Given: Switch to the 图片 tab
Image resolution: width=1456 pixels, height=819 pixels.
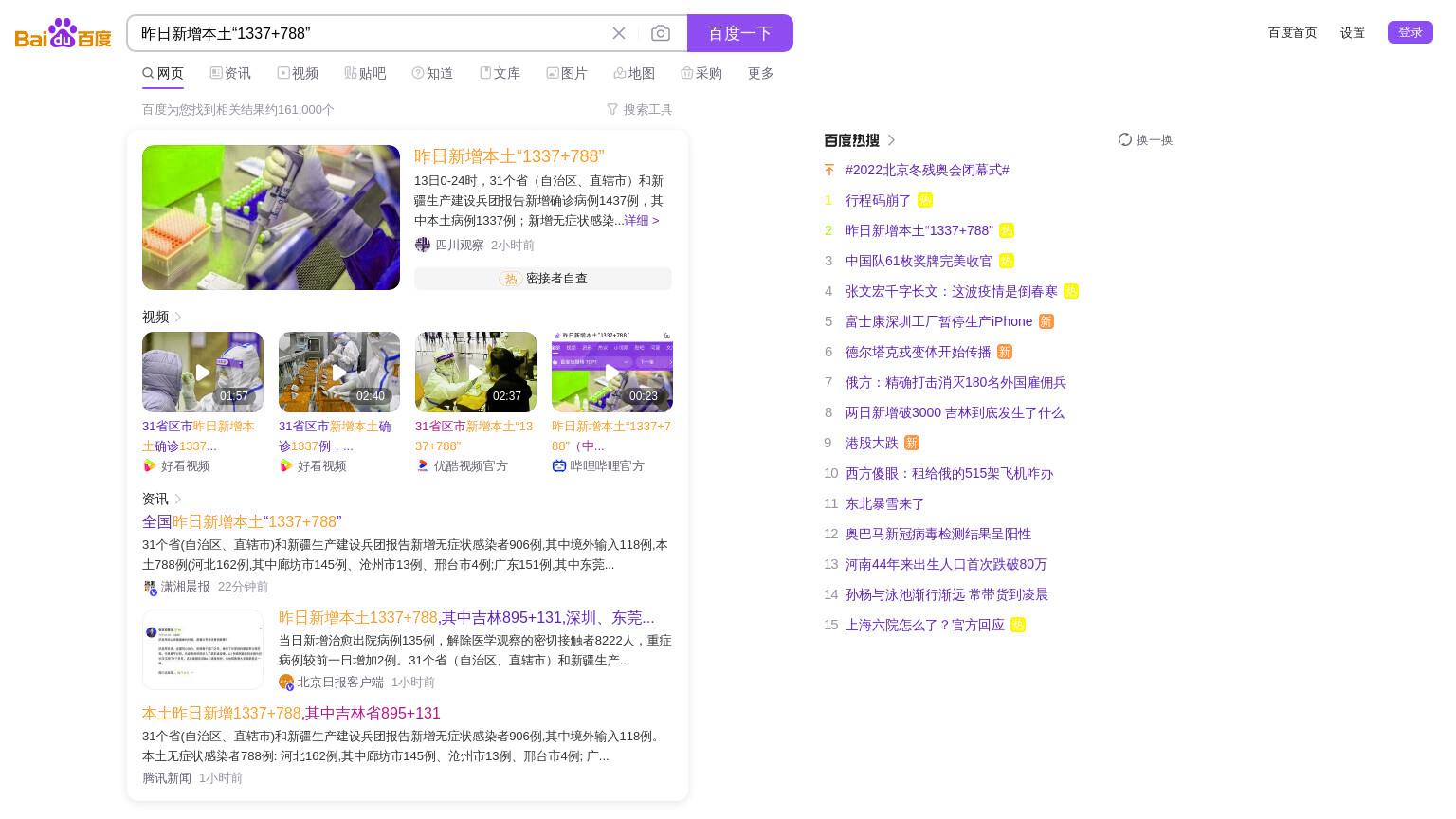Looking at the screenshot, I should click(x=567, y=73).
